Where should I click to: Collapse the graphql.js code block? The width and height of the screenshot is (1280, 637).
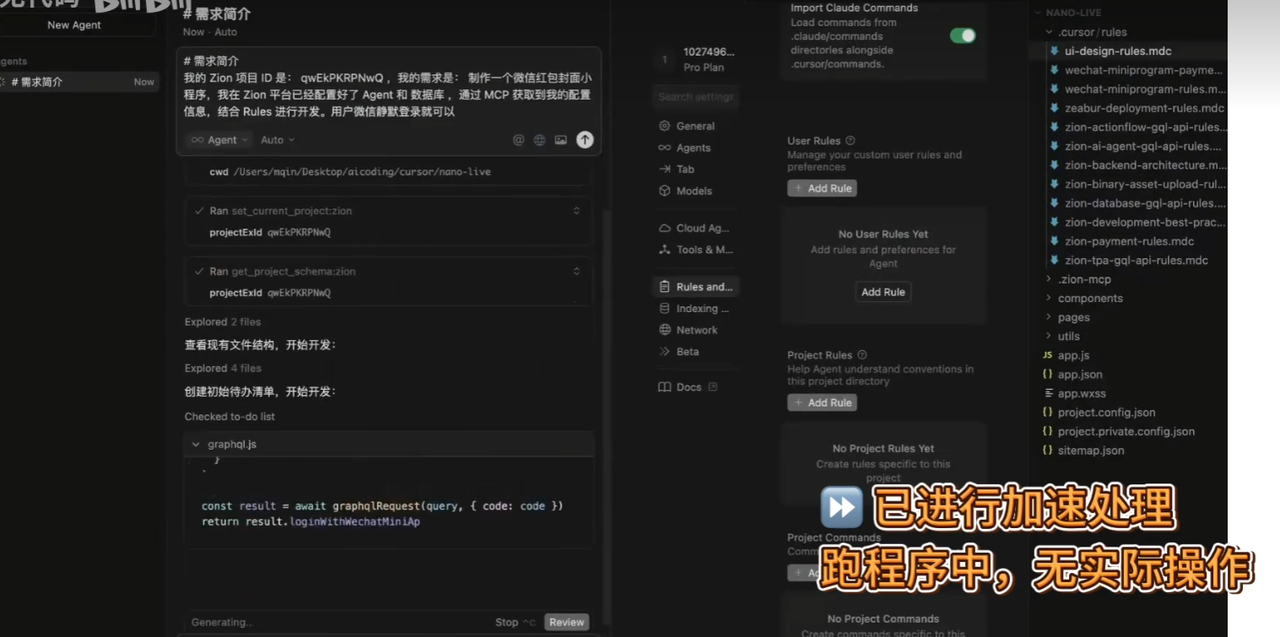tap(195, 444)
